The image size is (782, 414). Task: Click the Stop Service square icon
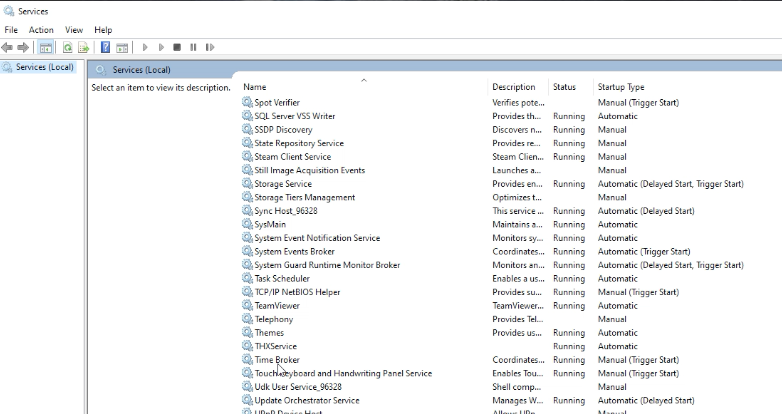point(177,47)
